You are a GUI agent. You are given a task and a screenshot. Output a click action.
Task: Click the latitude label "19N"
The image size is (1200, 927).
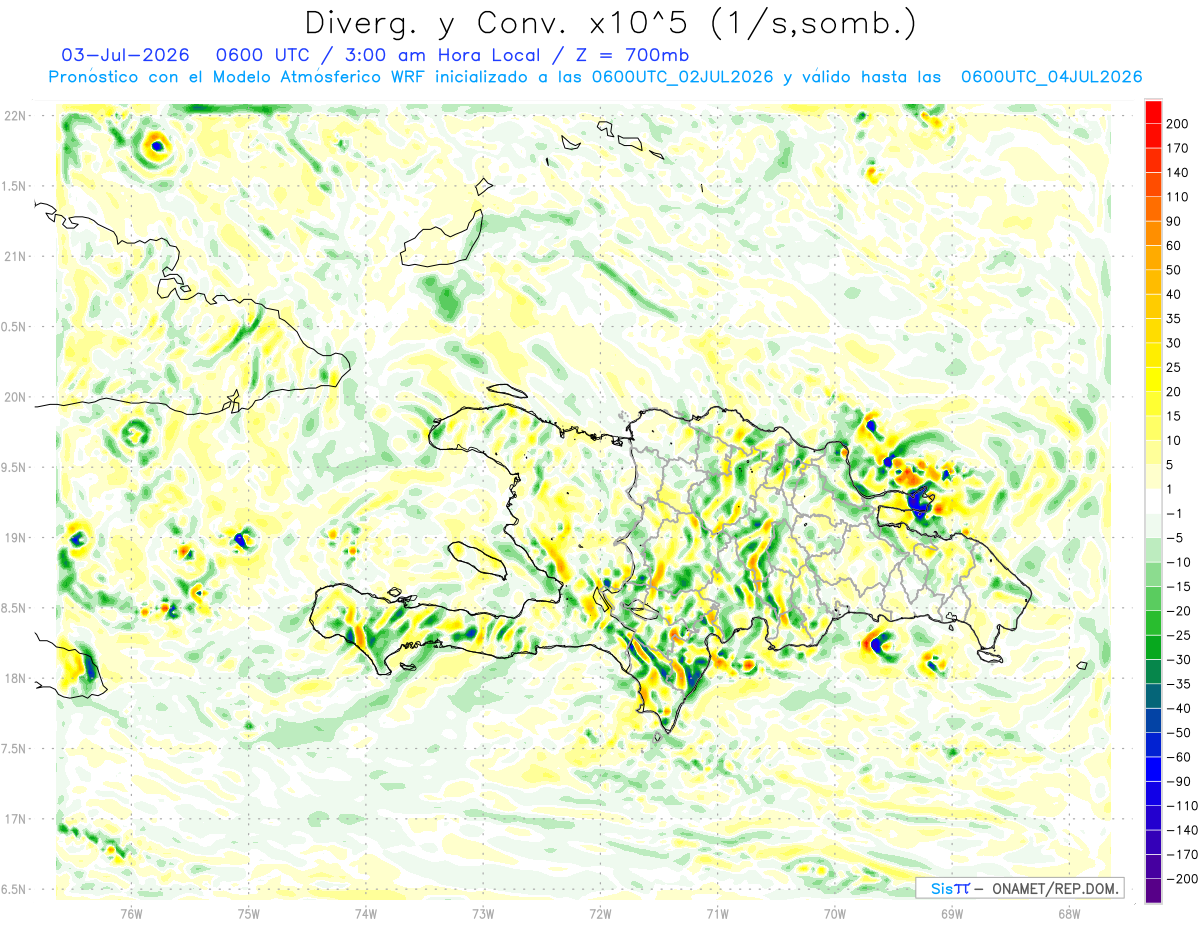(x=15, y=538)
